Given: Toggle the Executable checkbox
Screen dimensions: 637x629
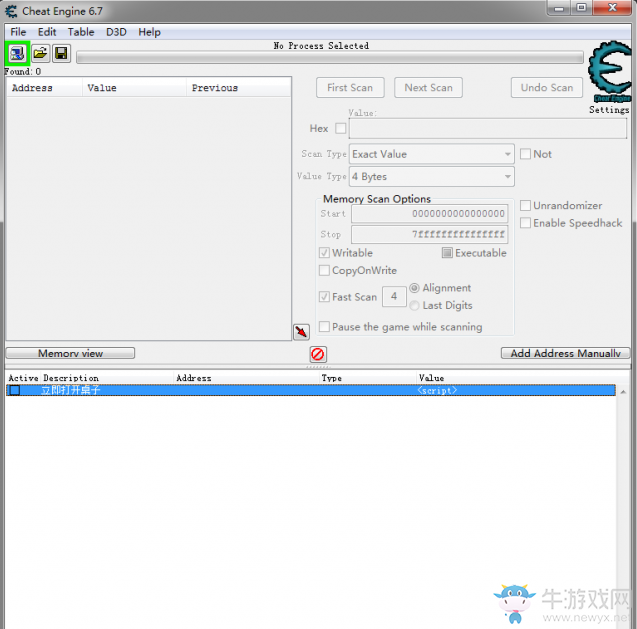Looking at the screenshot, I should [447, 253].
